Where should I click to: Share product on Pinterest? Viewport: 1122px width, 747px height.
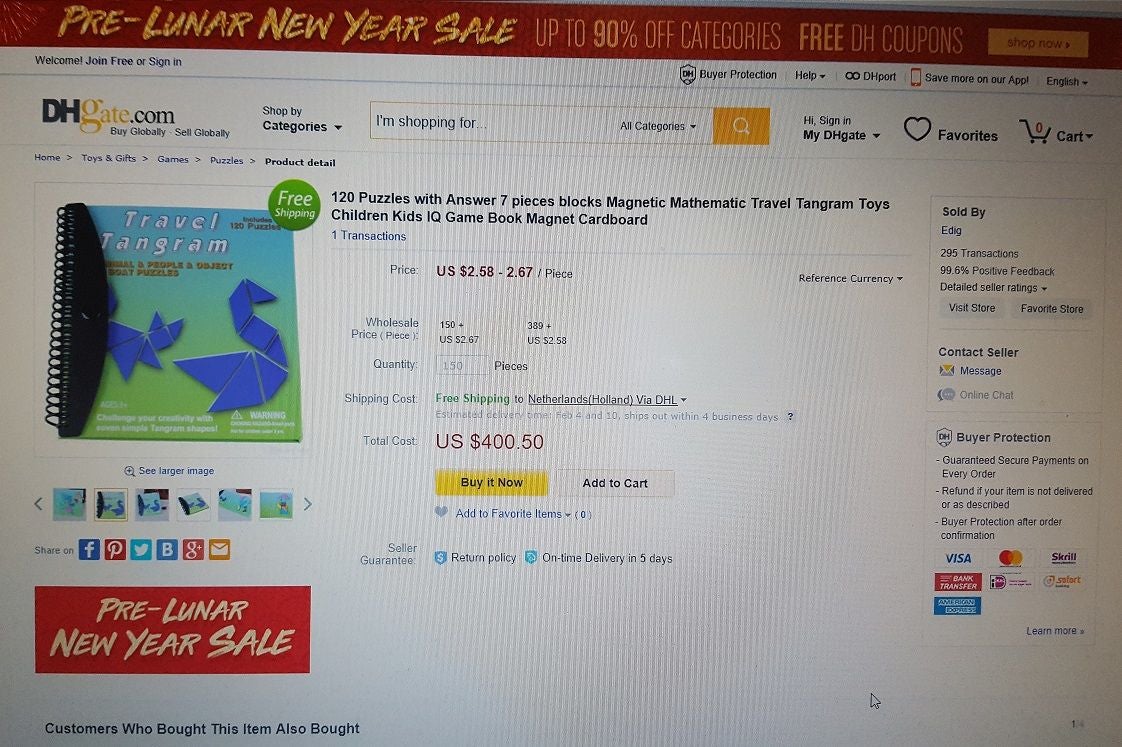115,550
